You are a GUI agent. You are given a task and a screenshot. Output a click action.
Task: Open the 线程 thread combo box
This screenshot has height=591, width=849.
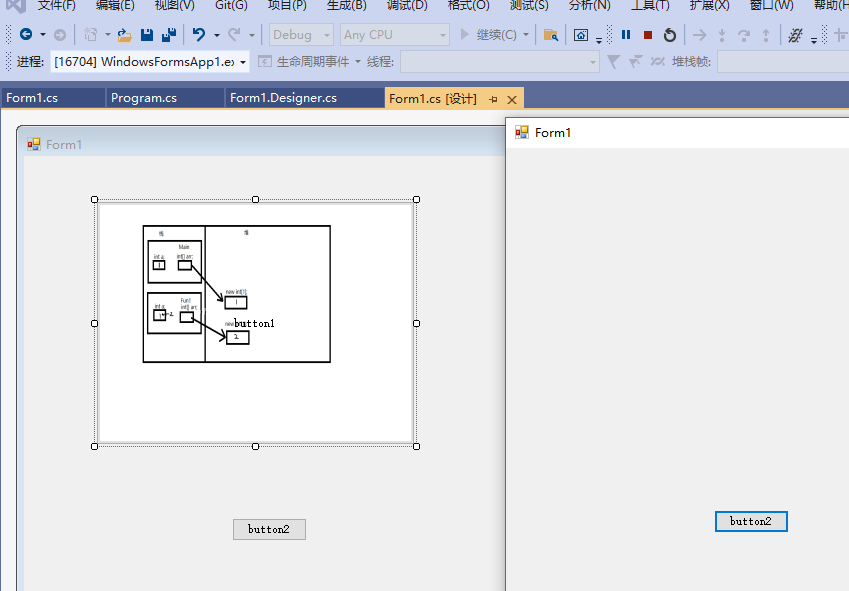(500, 62)
